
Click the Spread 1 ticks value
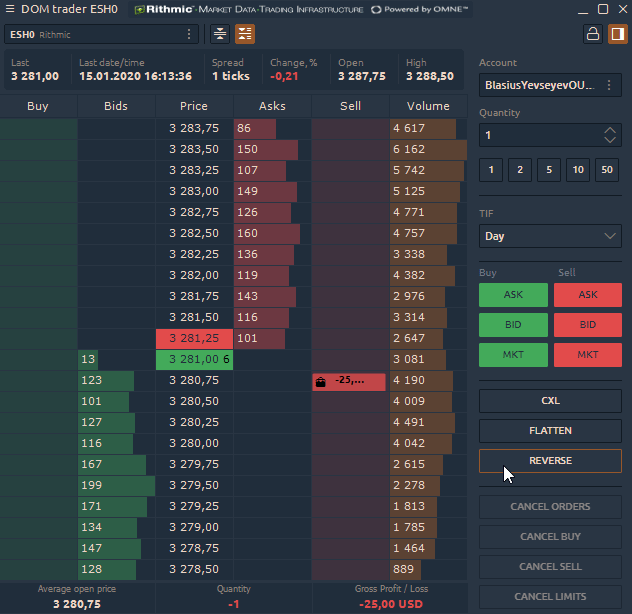(x=231, y=76)
